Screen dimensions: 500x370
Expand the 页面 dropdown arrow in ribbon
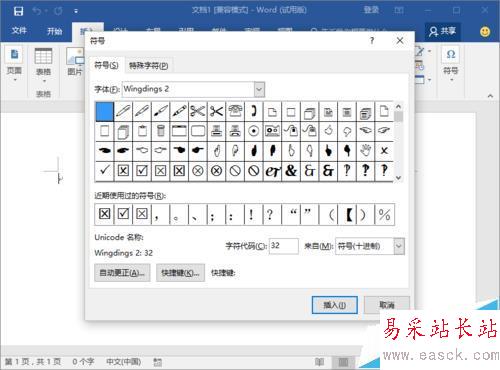15,80
